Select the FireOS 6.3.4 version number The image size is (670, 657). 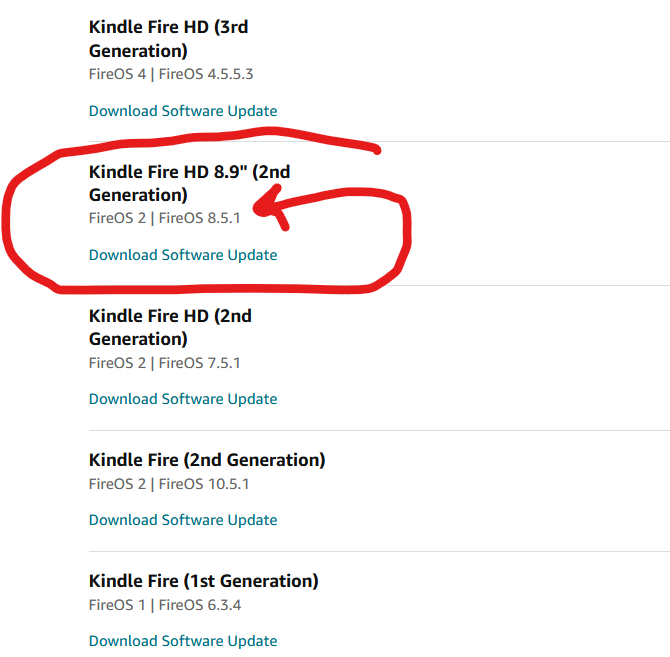201,605
